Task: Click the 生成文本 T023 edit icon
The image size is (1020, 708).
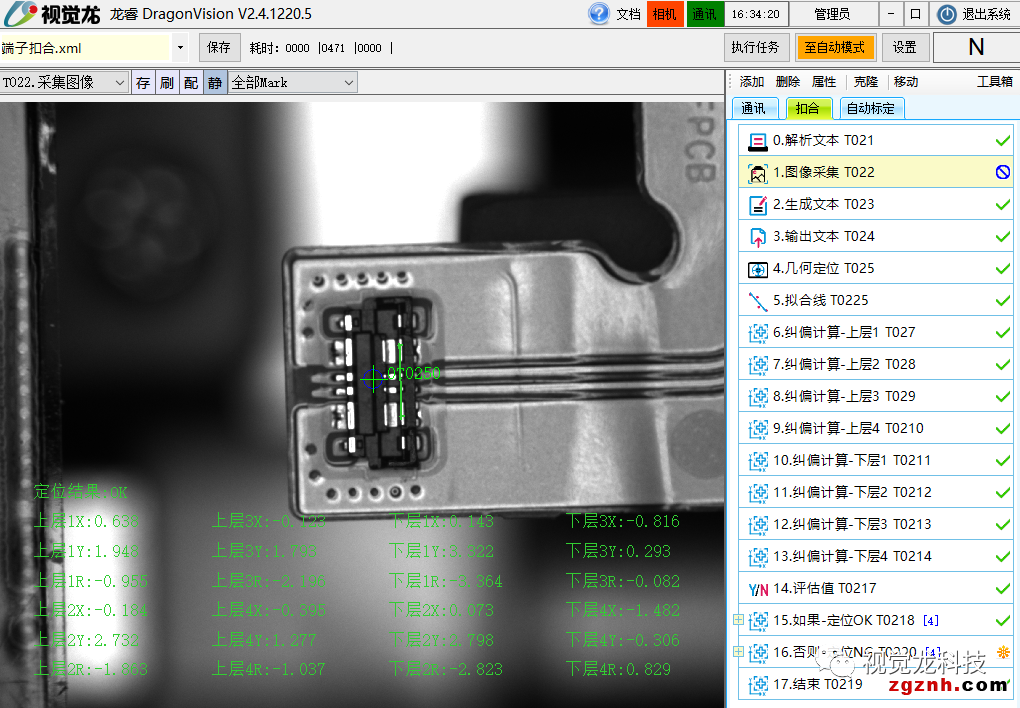Action: tap(757, 205)
